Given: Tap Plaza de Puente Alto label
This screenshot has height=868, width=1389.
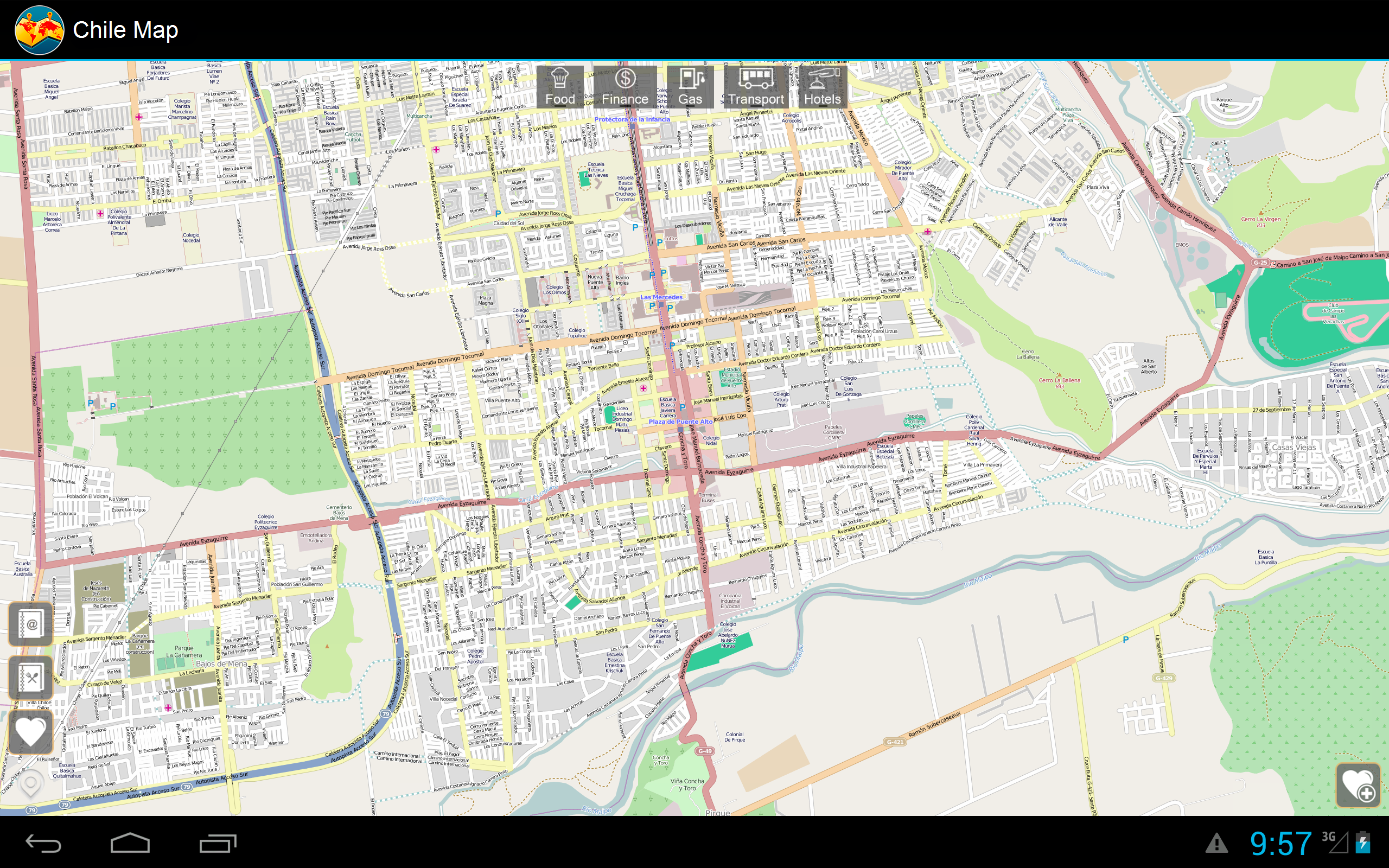Looking at the screenshot, I should click(680, 422).
